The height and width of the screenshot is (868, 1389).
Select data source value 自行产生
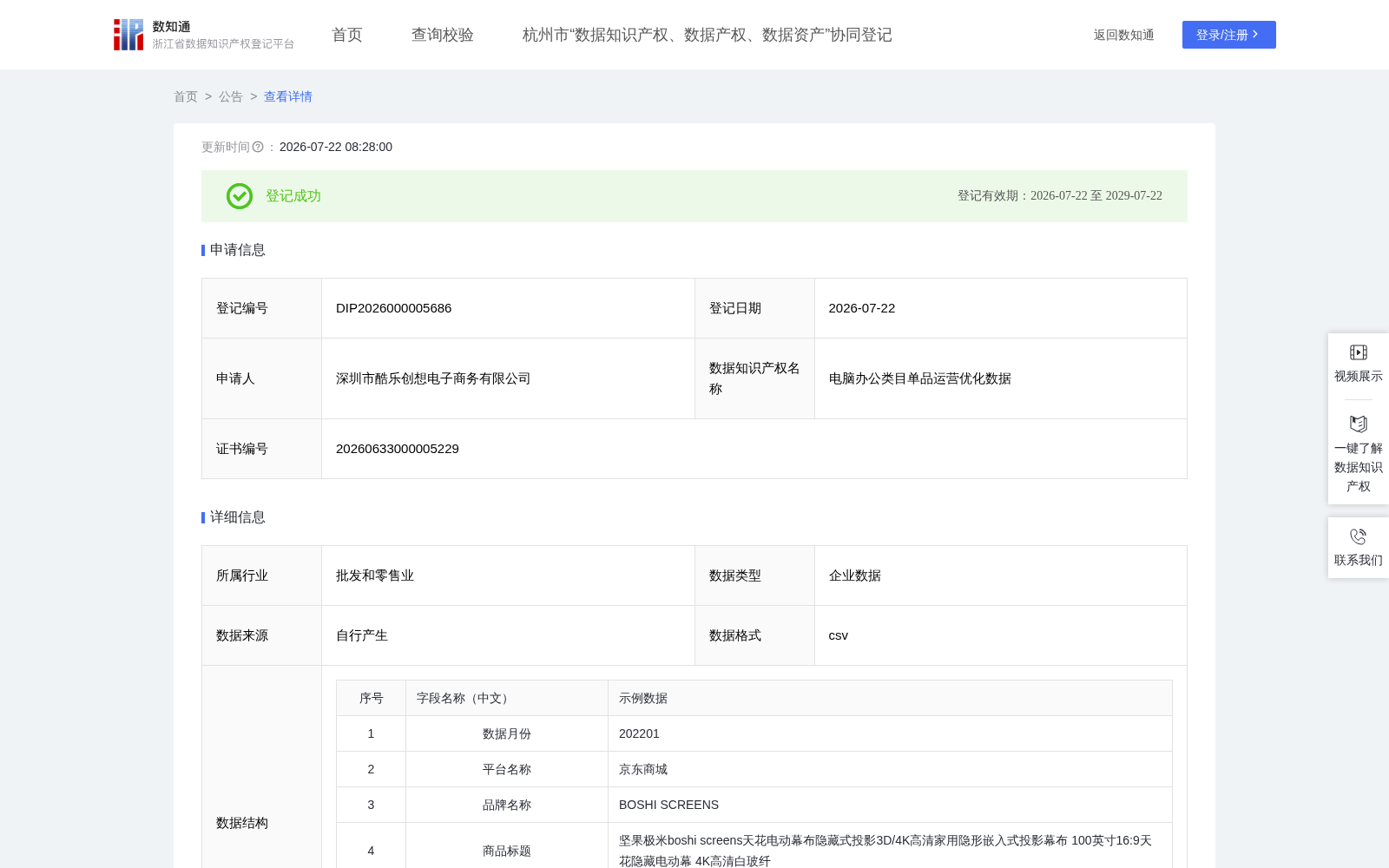(362, 635)
